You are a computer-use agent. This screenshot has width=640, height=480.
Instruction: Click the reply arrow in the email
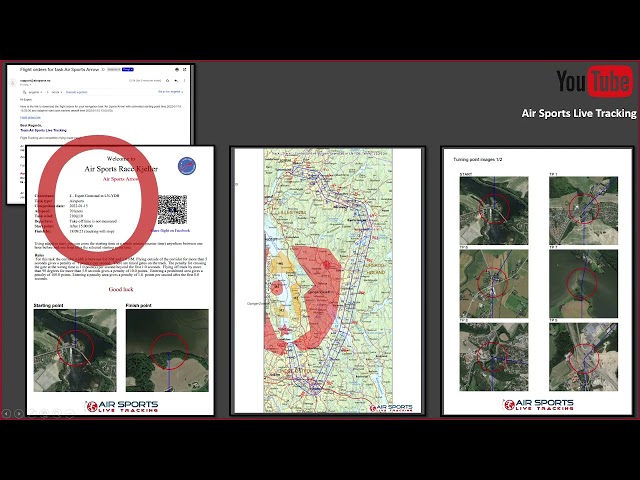coord(176,80)
